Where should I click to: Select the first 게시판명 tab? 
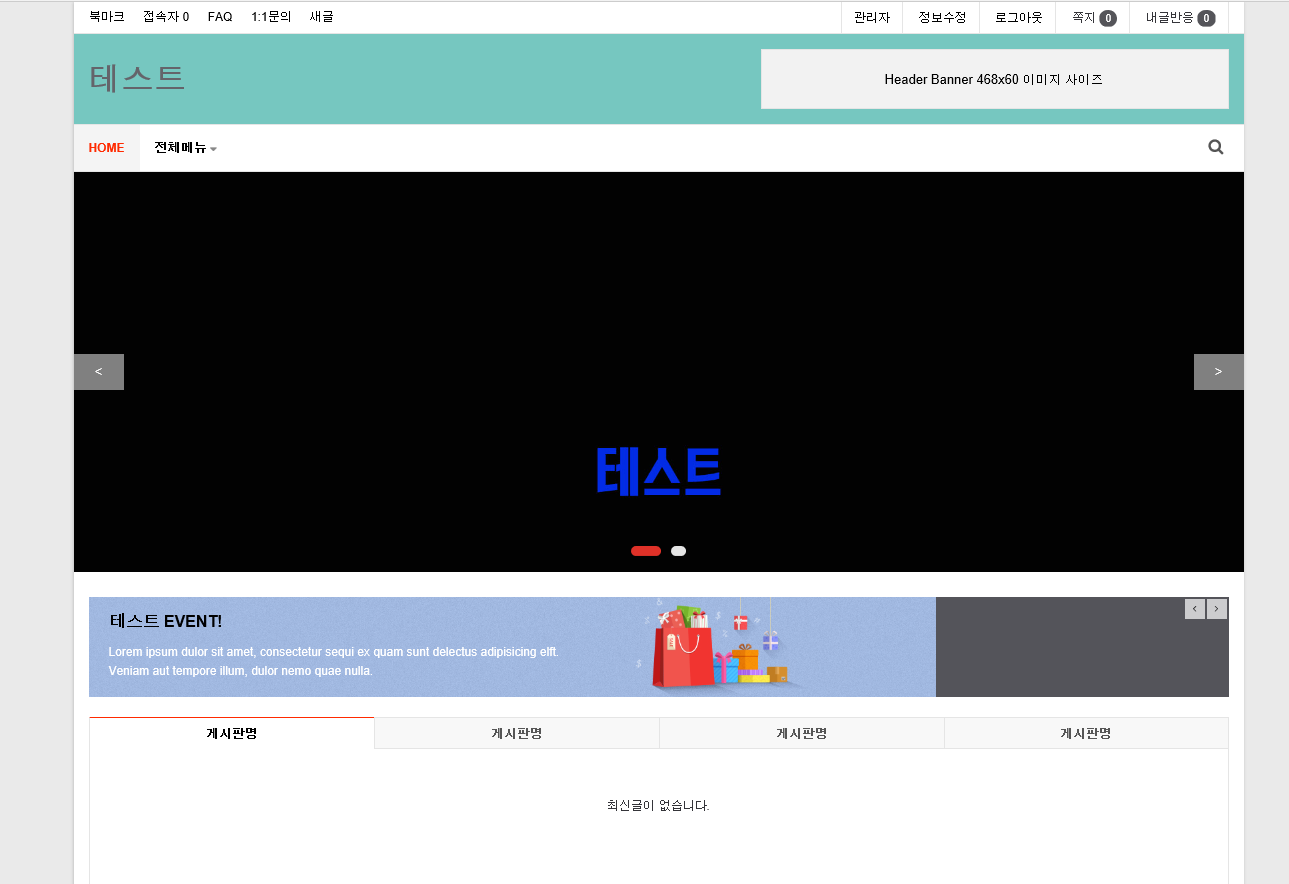pyautogui.click(x=232, y=733)
